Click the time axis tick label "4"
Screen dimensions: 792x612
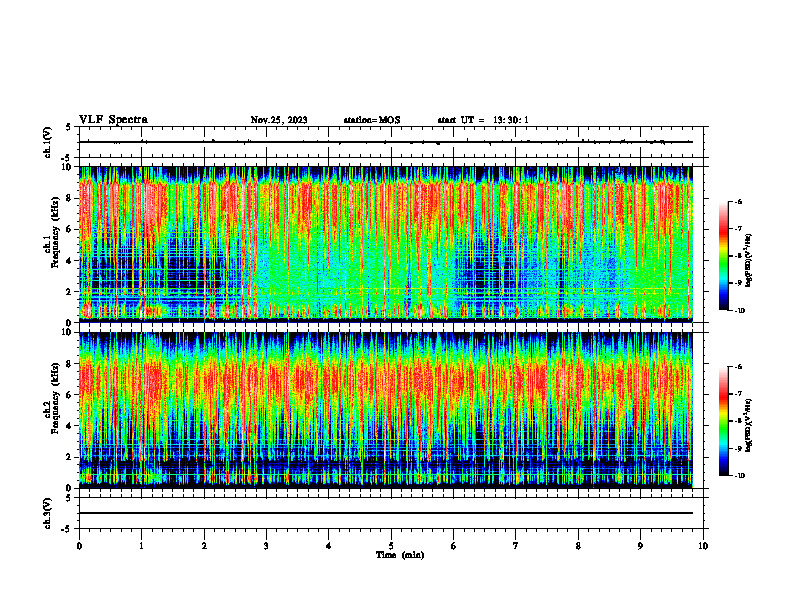pos(329,546)
